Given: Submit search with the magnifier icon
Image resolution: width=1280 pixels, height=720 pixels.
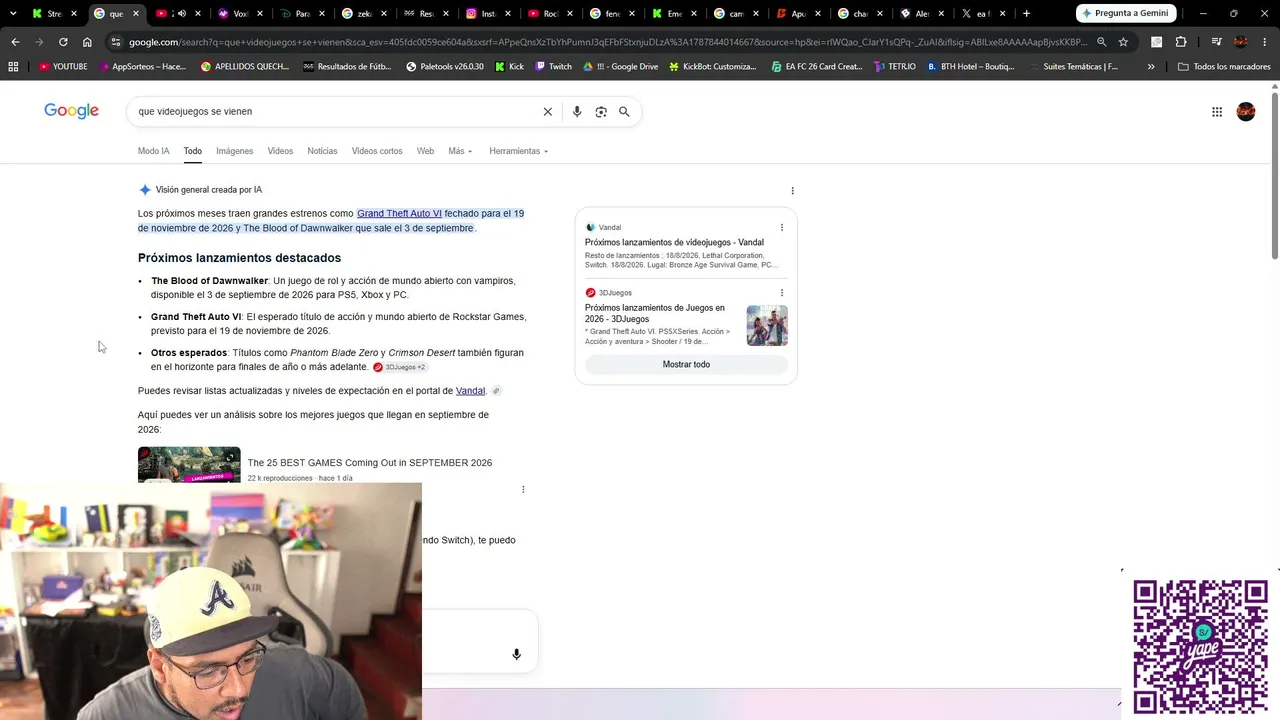Looking at the screenshot, I should pyautogui.click(x=624, y=112).
